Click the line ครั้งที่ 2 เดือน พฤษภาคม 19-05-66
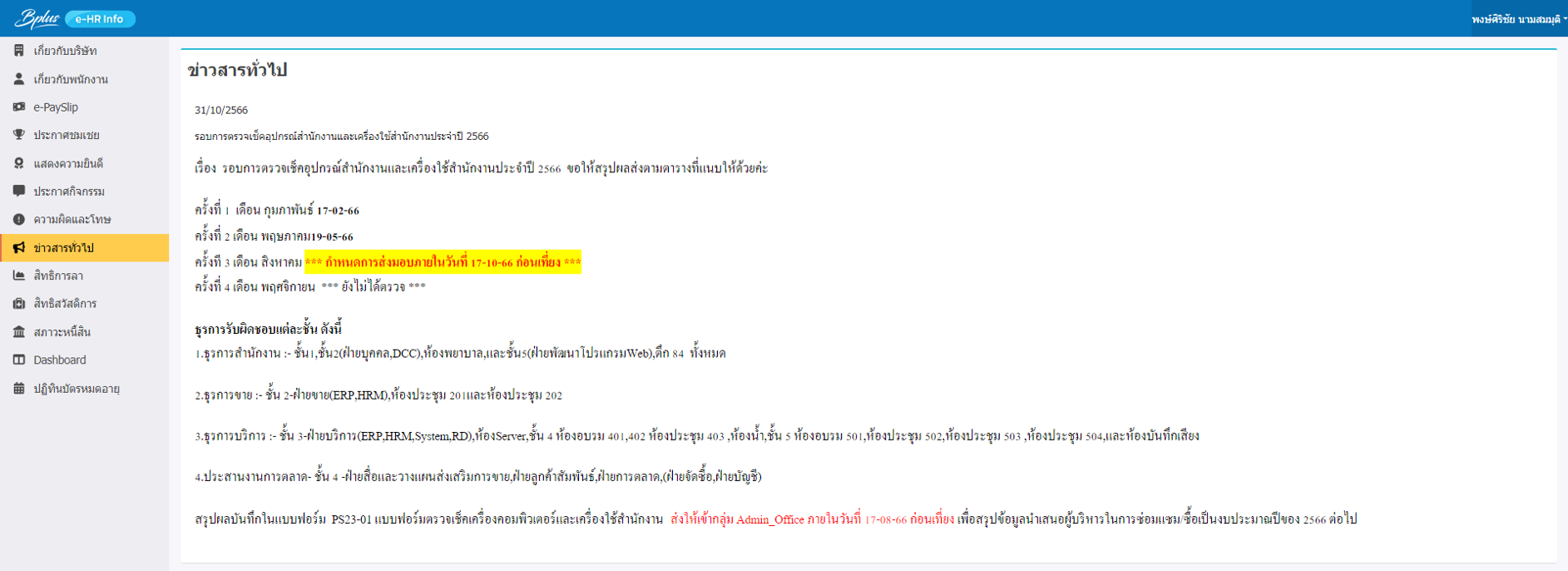This screenshot has height=571, width=1568. click(x=274, y=236)
